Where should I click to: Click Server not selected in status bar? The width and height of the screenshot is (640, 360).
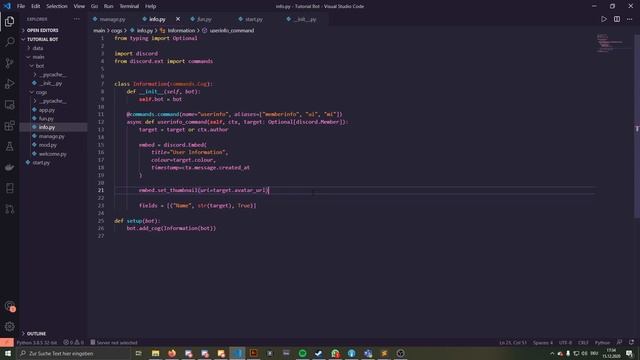click(114, 342)
